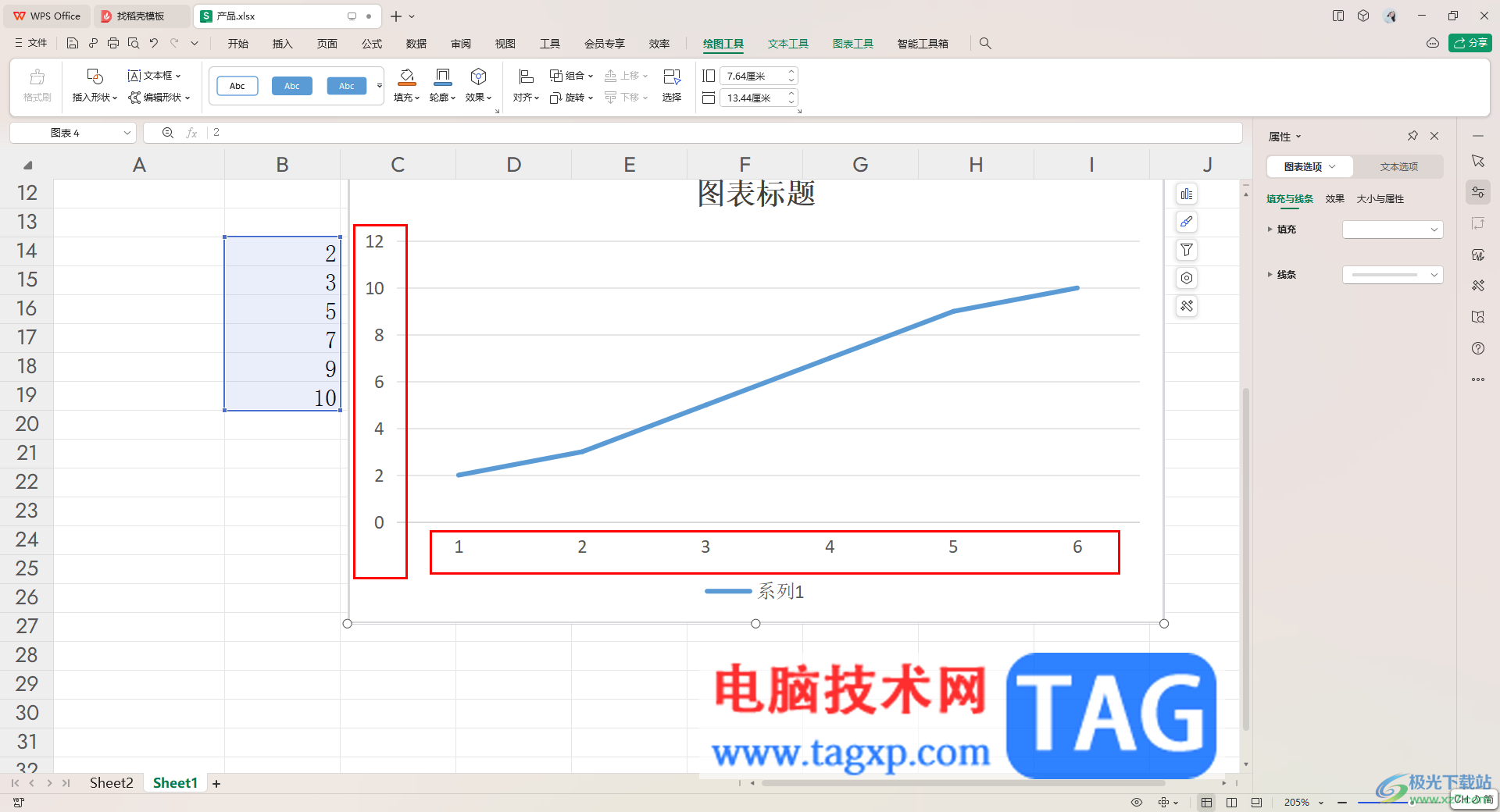Click the chart quick tools icon beside chart

(1187, 307)
